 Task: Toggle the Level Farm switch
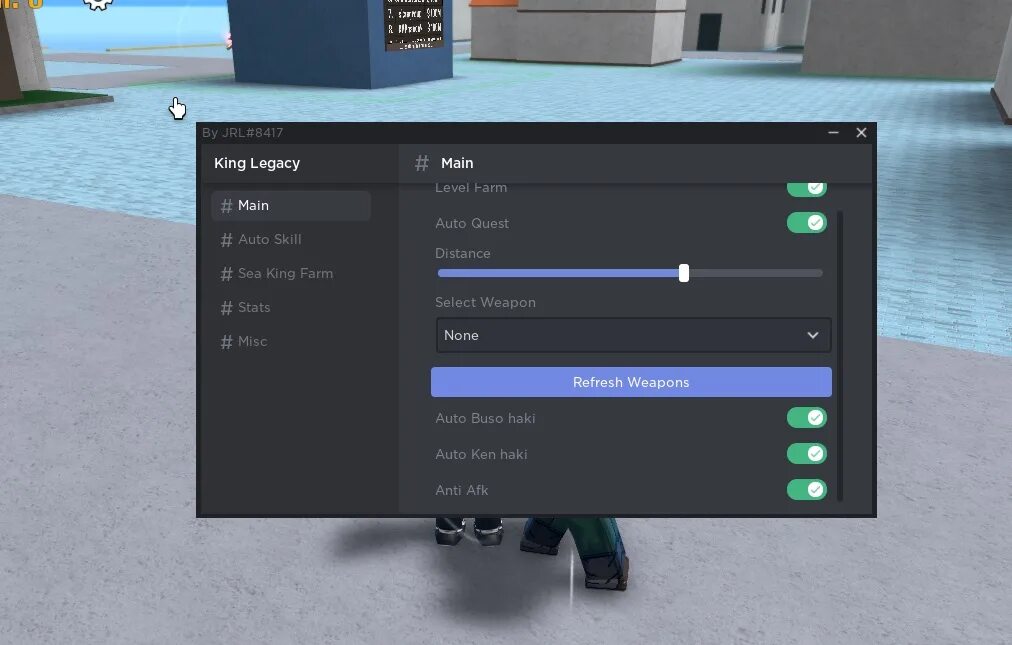(x=806, y=189)
